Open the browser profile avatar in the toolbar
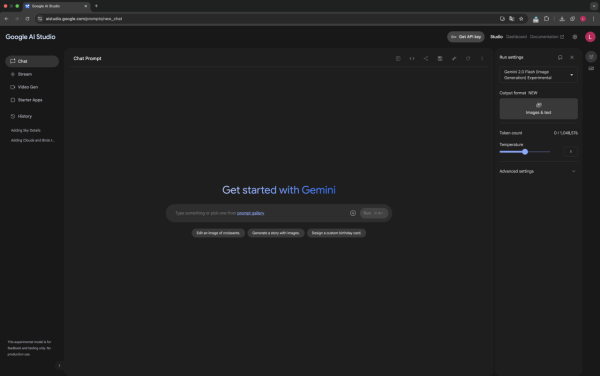The image size is (600, 376). (583, 19)
